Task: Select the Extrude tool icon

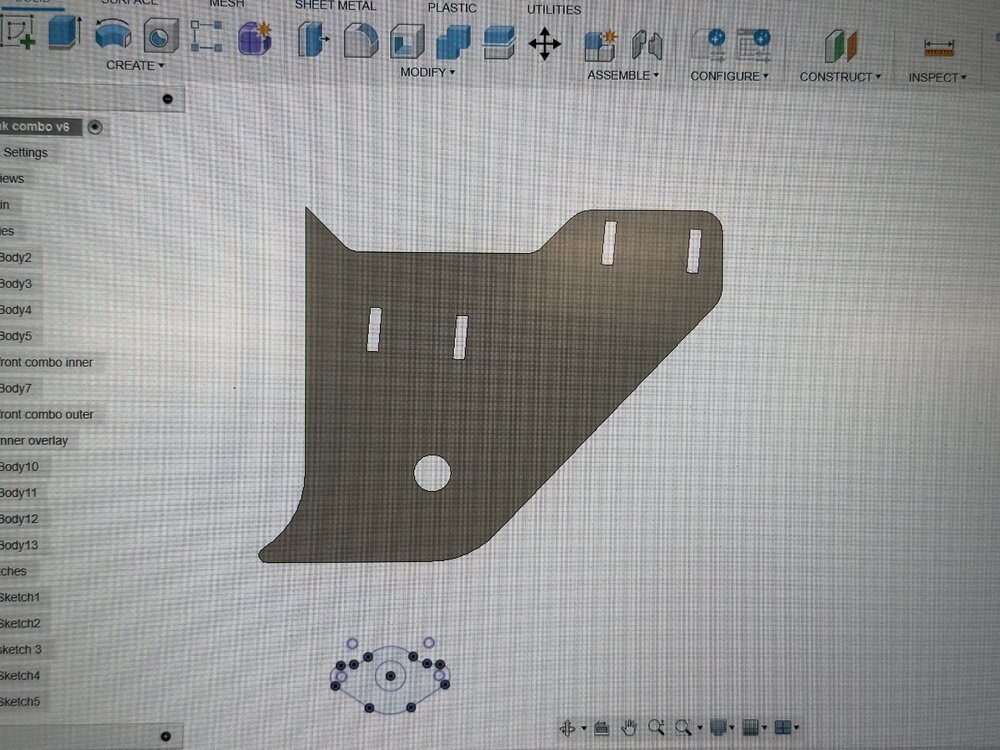Action: [x=64, y=32]
